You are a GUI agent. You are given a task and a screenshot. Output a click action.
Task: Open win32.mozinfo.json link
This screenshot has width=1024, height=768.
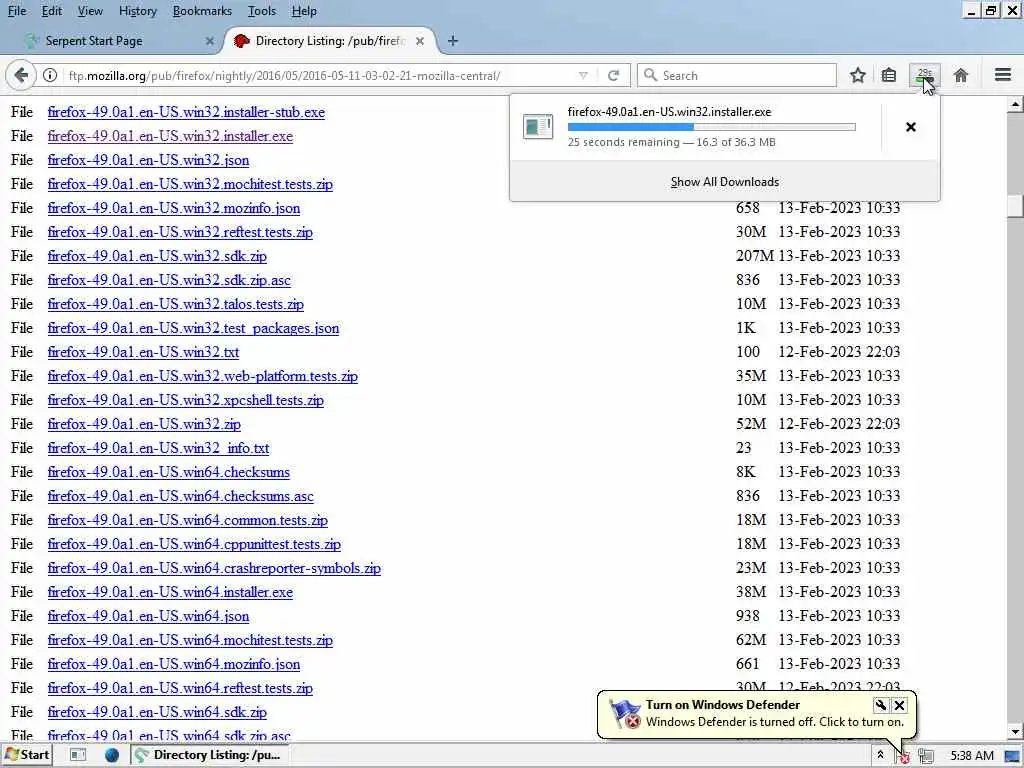tap(174, 208)
